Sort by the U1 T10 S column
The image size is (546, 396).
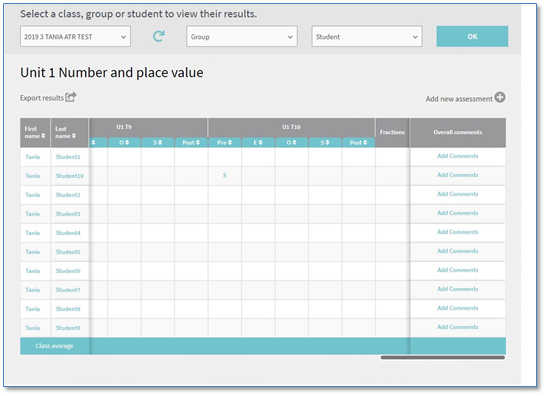click(325, 142)
